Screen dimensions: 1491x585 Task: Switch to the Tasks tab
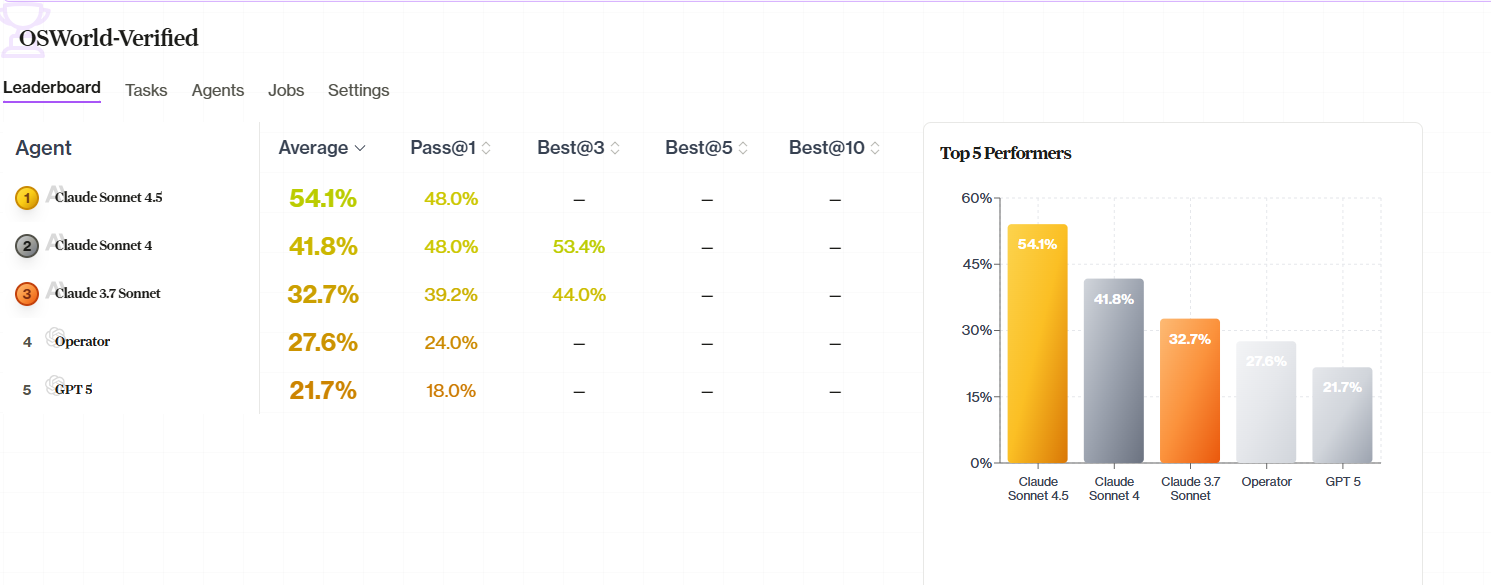pos(146,90)
